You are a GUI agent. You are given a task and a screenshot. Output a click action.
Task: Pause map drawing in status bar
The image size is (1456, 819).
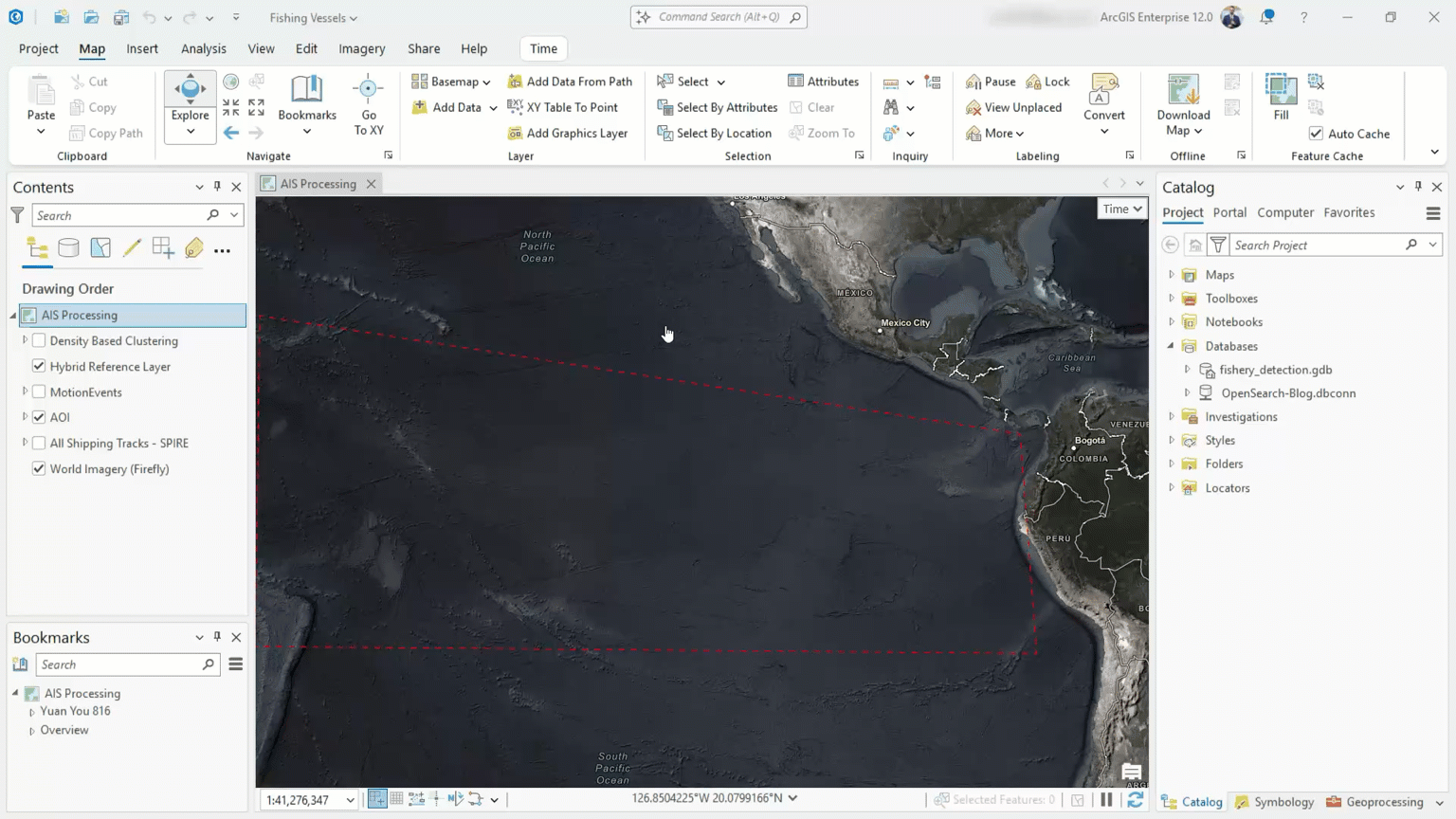click(1106, 800)
